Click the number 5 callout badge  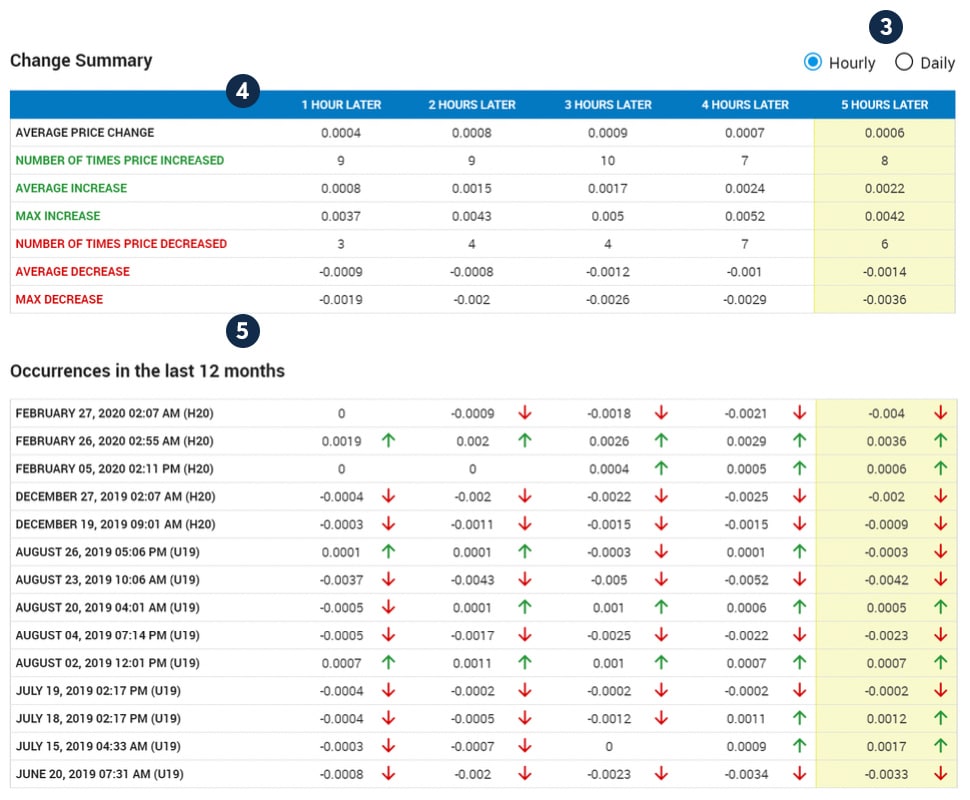(242, 330)
